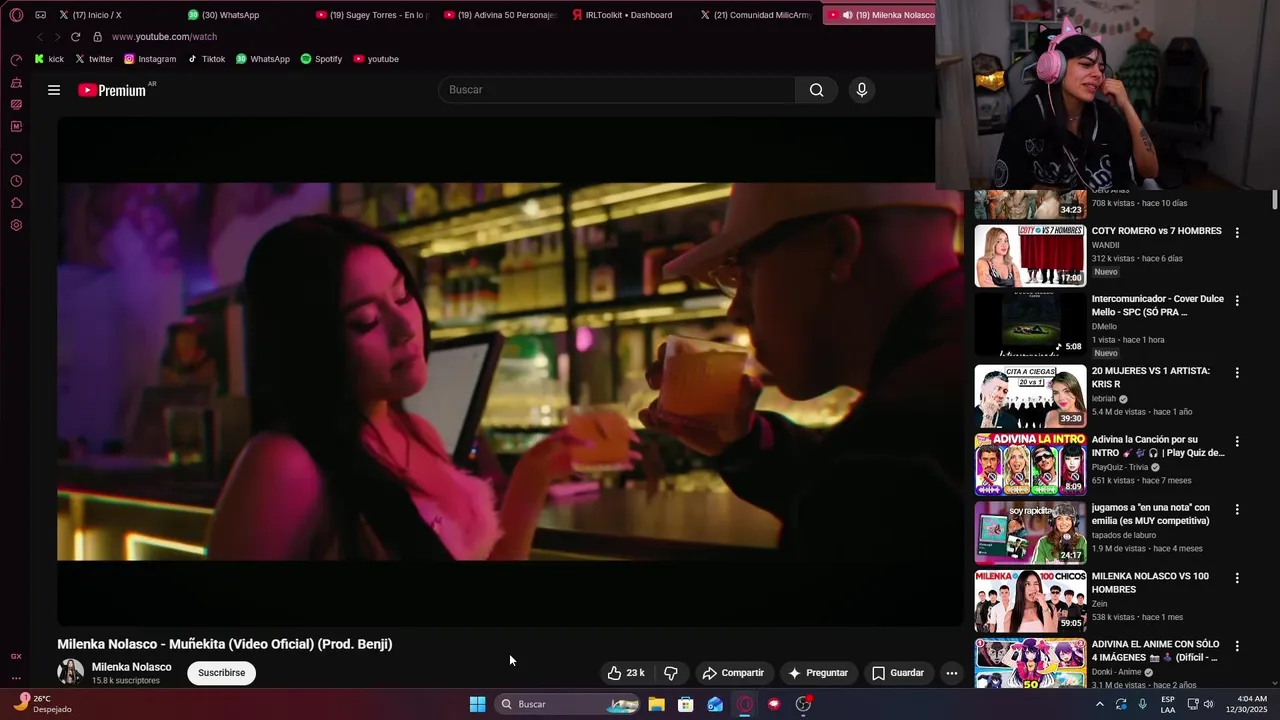Open Milenka Nolasco channel avatar
The width and height of the screenshot is (1280, 720).
[x=71, y=672]
